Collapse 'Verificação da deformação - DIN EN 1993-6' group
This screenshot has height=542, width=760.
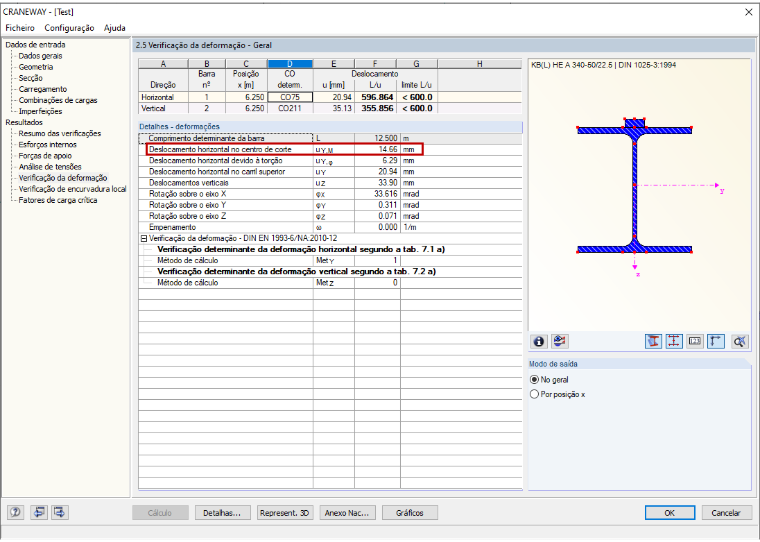144,239
